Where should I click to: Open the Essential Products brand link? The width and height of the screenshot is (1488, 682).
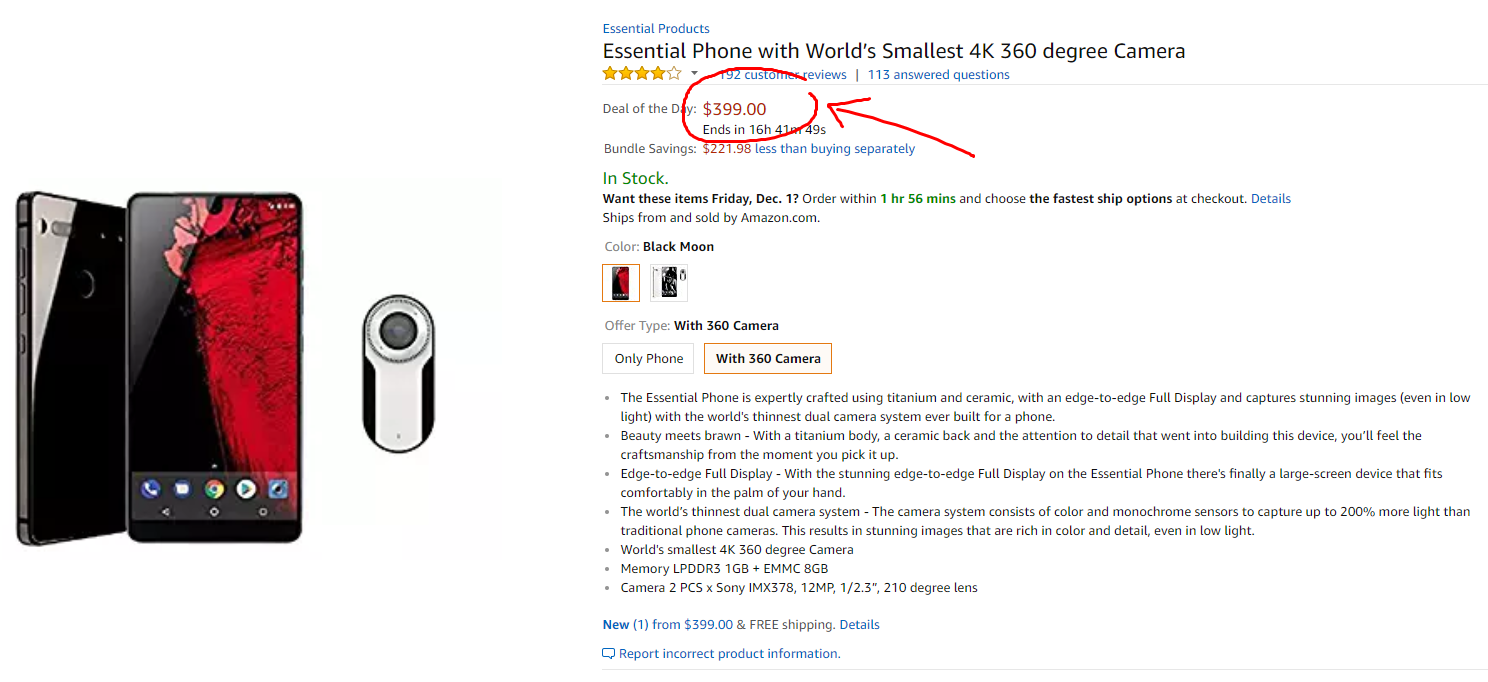point(656,28)
